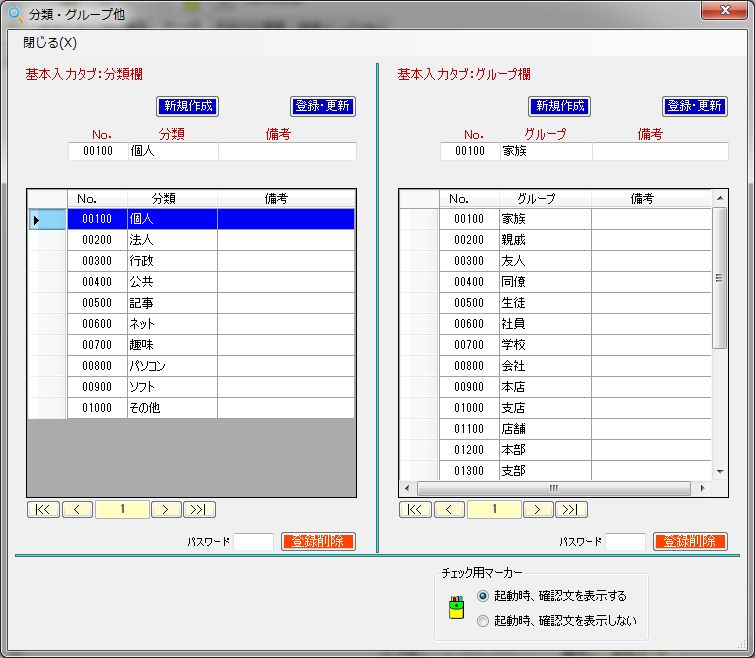
Task: Click the first-page button under the 分類 table
Action: 45,509
